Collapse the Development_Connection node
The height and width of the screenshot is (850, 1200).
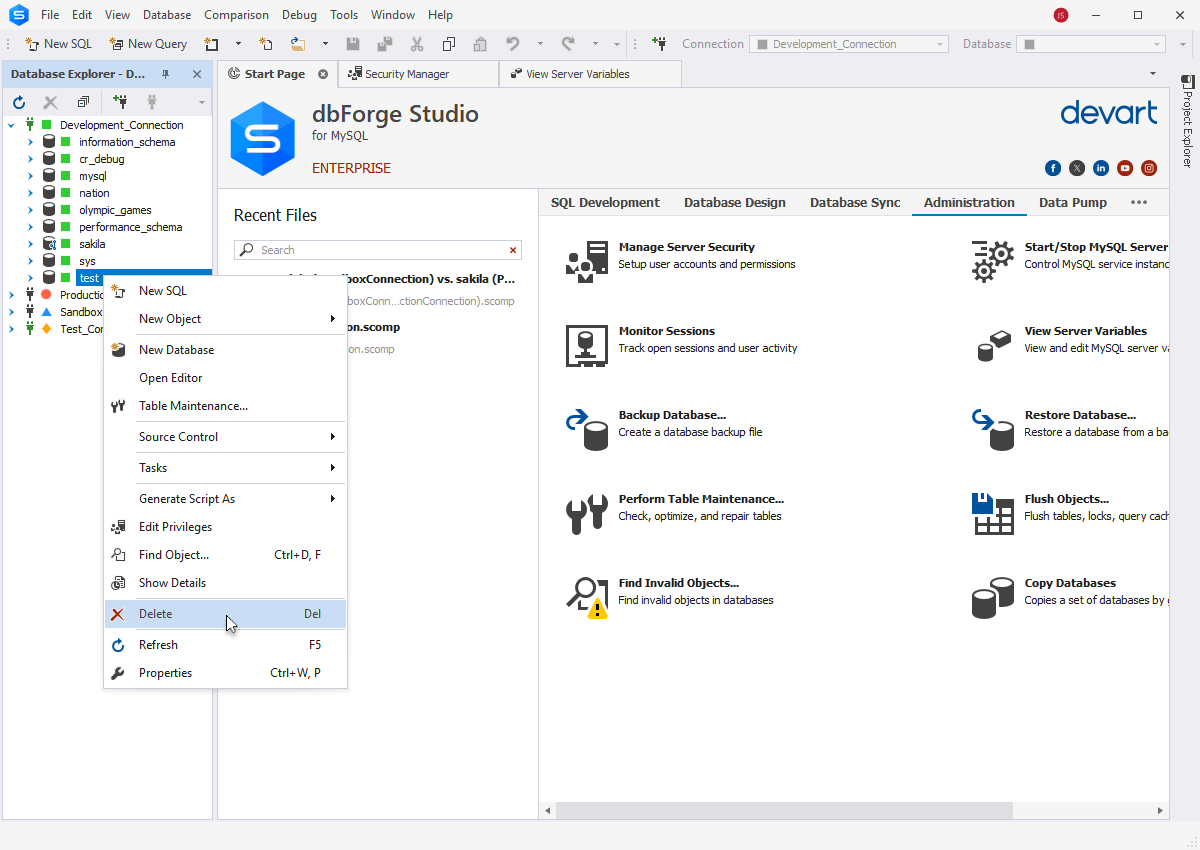point(11,125)
